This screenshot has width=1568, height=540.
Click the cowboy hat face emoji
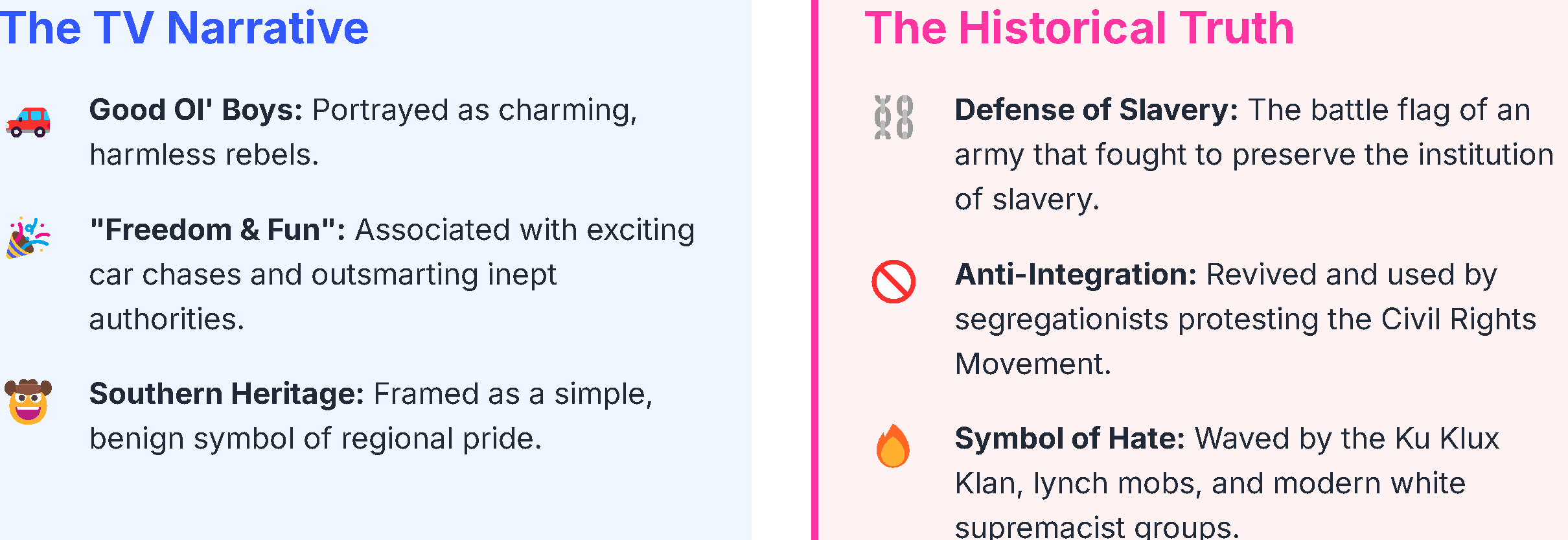pos(28,402)
